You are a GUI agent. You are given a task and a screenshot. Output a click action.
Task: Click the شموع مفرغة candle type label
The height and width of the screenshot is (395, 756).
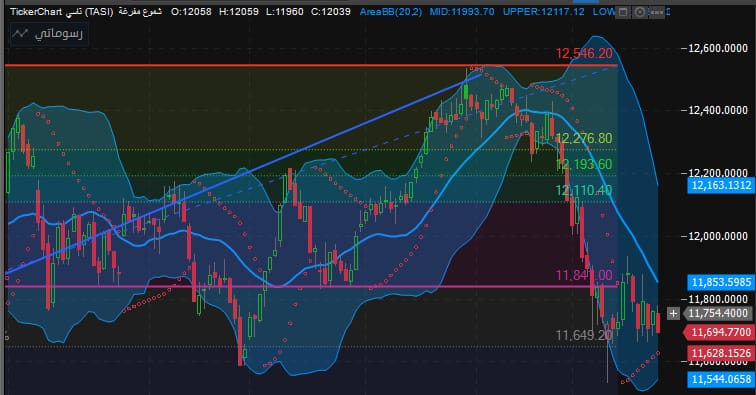140,12
